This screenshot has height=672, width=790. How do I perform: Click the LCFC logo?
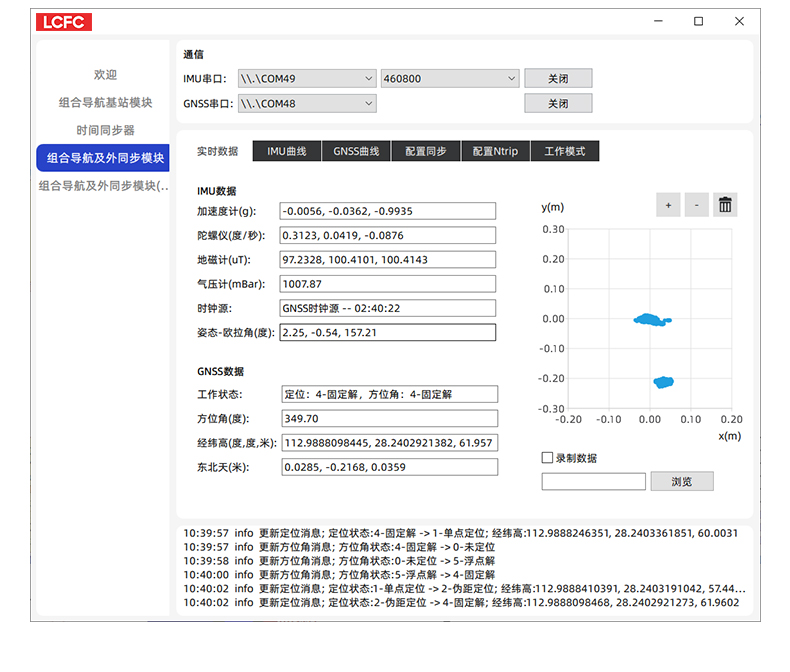pyautogui.click(x=63, y=22)
